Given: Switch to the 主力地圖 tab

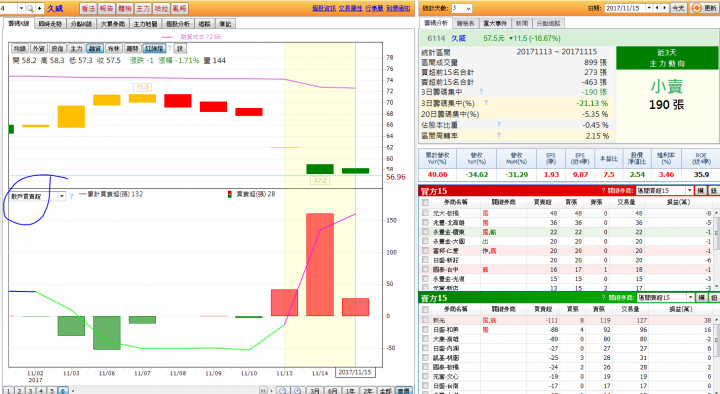Looking at the screenshot, I should [145, 24].
